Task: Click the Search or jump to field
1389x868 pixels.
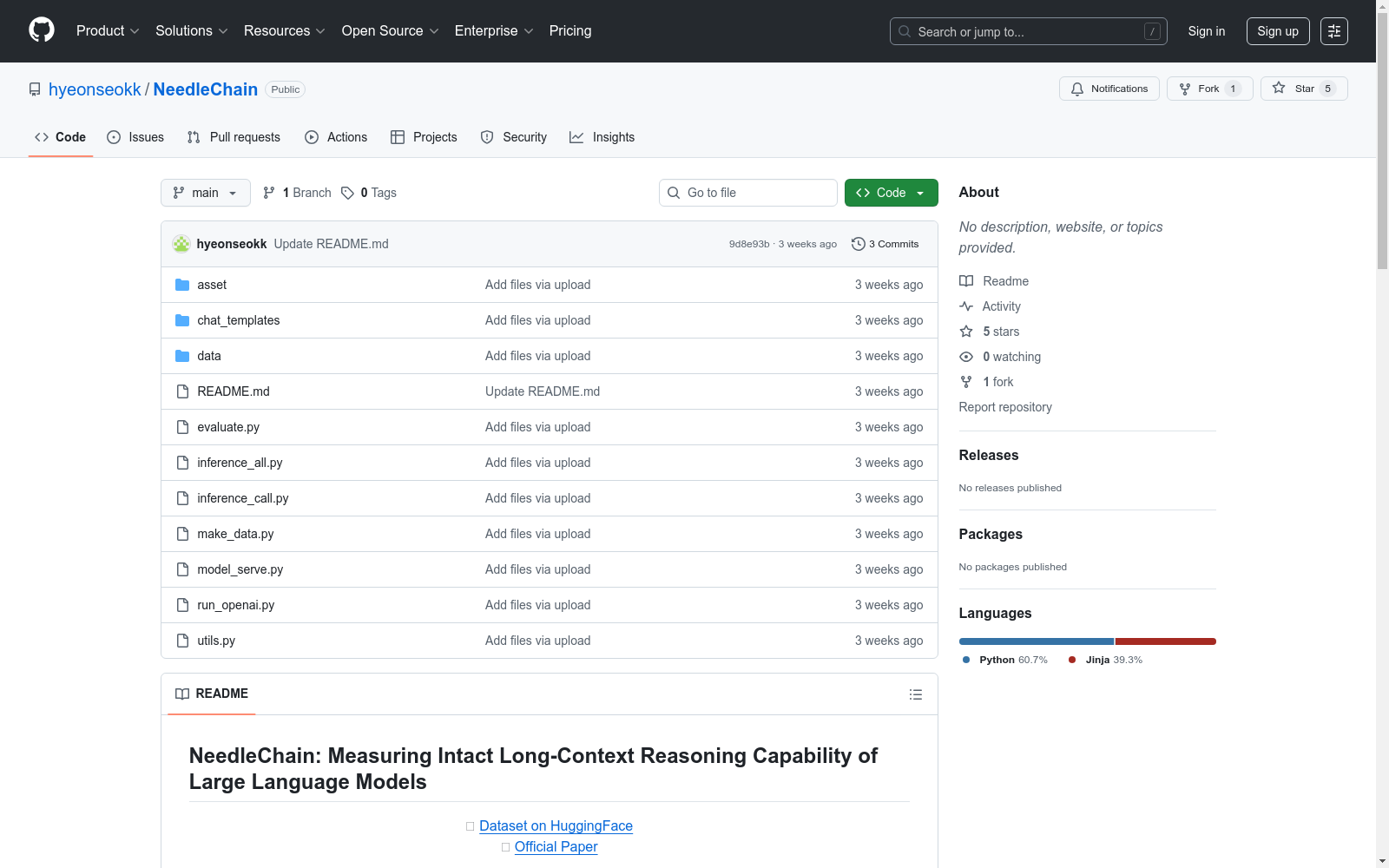Action: [1029, 31]
